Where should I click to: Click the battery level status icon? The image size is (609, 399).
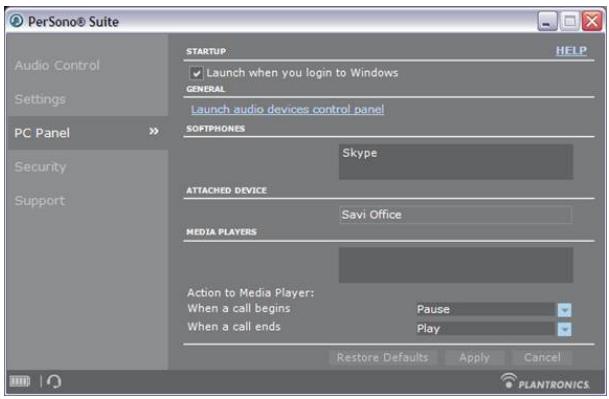click(19, 381)
